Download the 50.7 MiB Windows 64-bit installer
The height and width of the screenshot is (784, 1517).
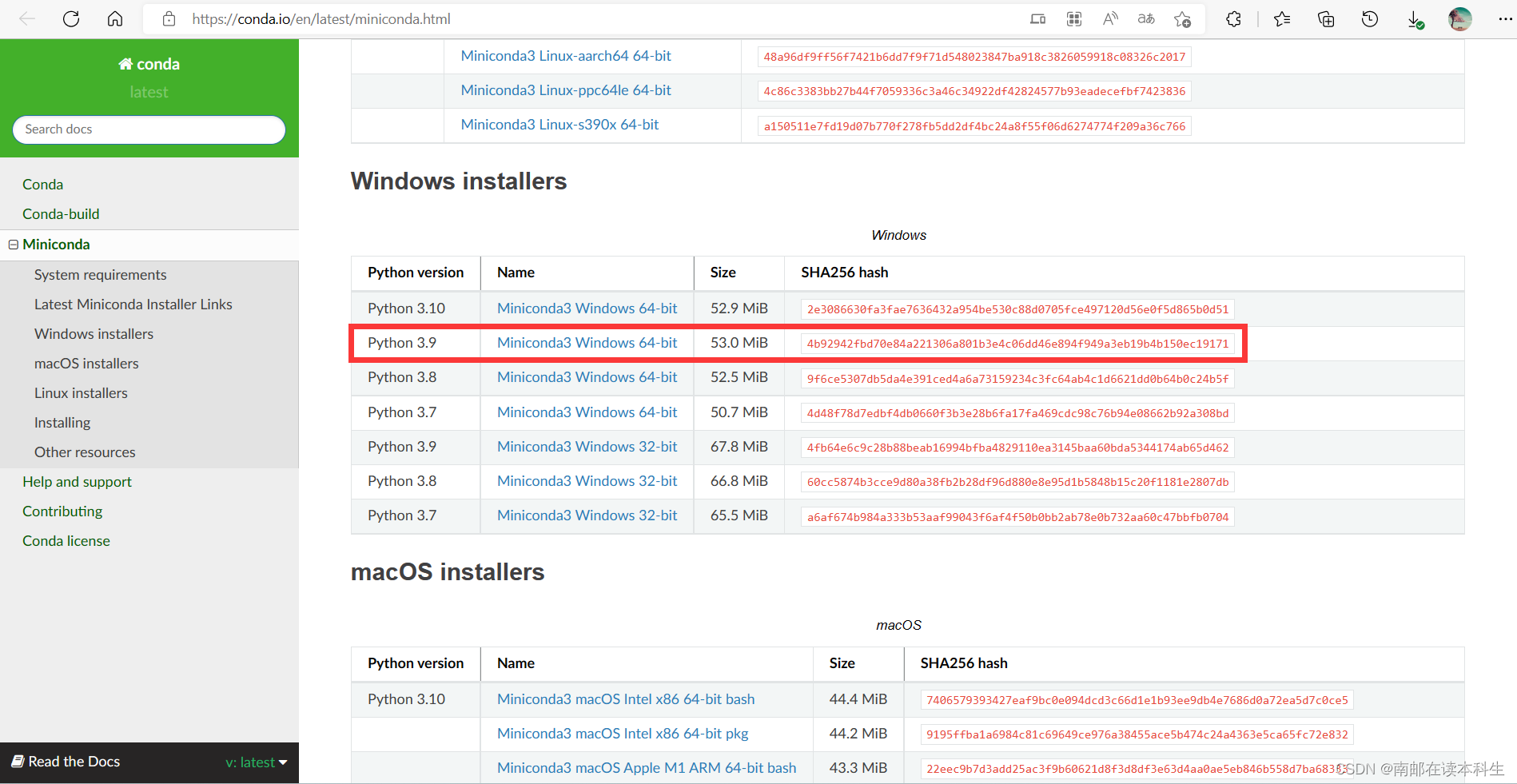[x=587, y=412]
